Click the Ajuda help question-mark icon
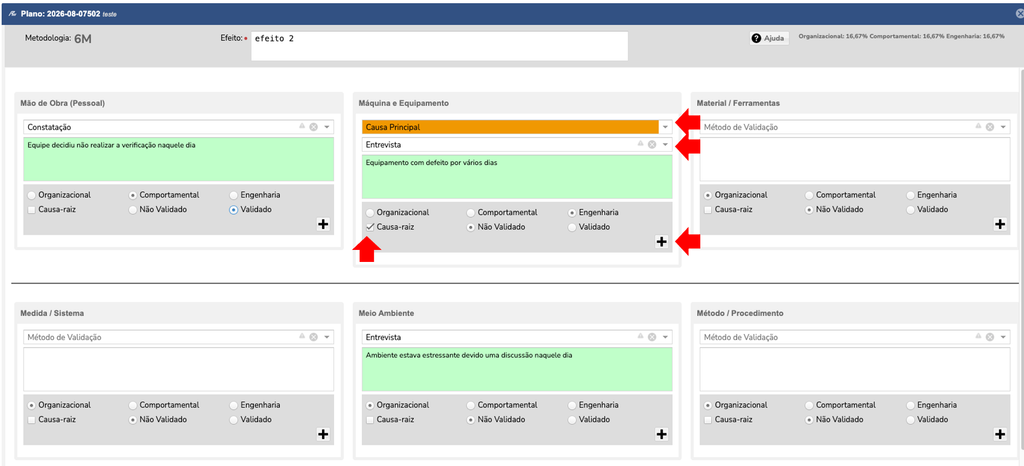This screenshot has height=466, width=1024. (757, 39)
